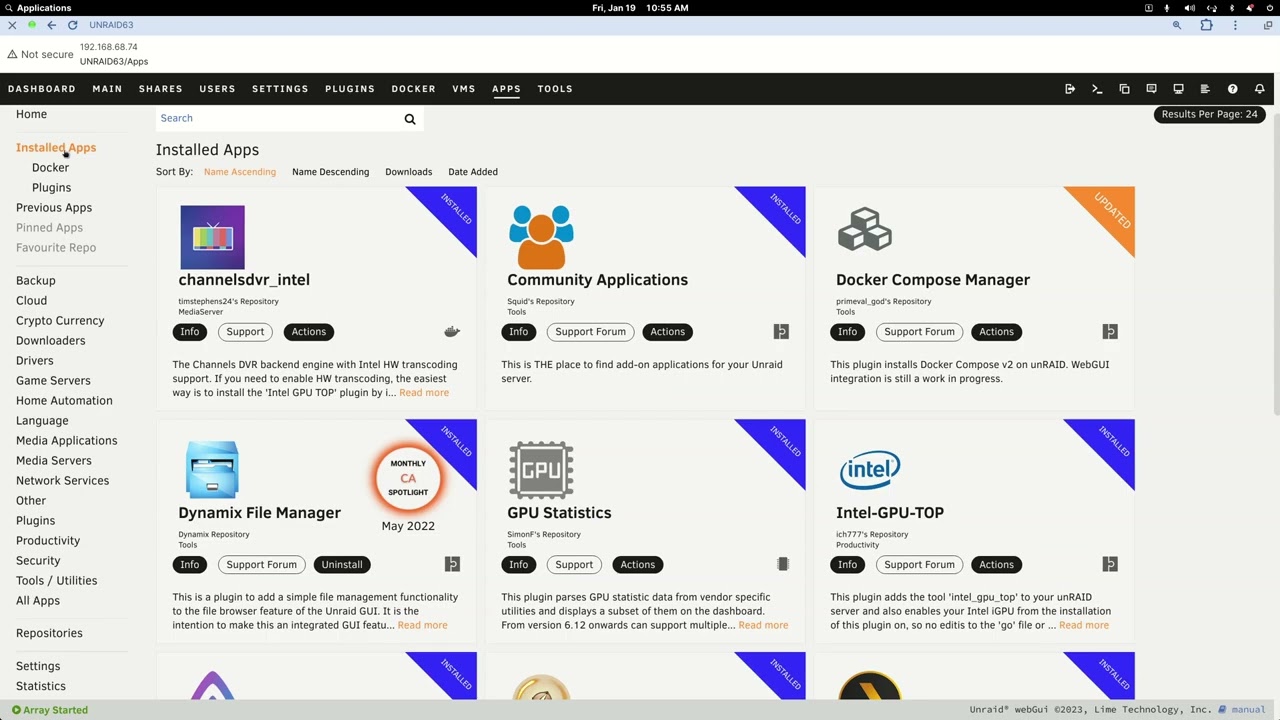The width and height of the screenshot is (1280, 720).
Task: Open Support Forum for Community Applications
Action: pyautogui.click(x=591, y=332)
